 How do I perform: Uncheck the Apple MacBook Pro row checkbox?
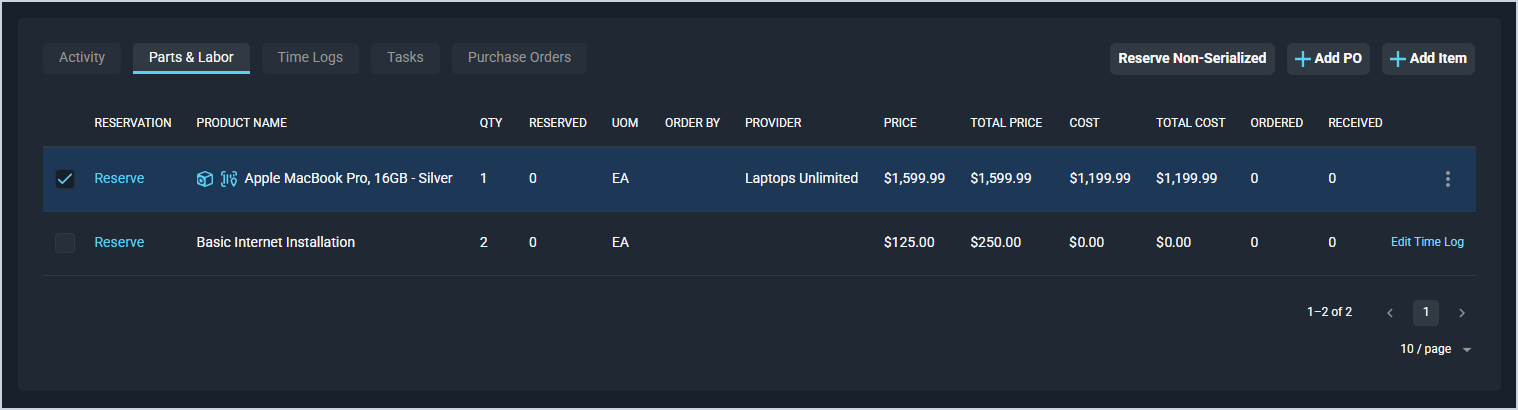pyautogui.click(x=65, y=179)
